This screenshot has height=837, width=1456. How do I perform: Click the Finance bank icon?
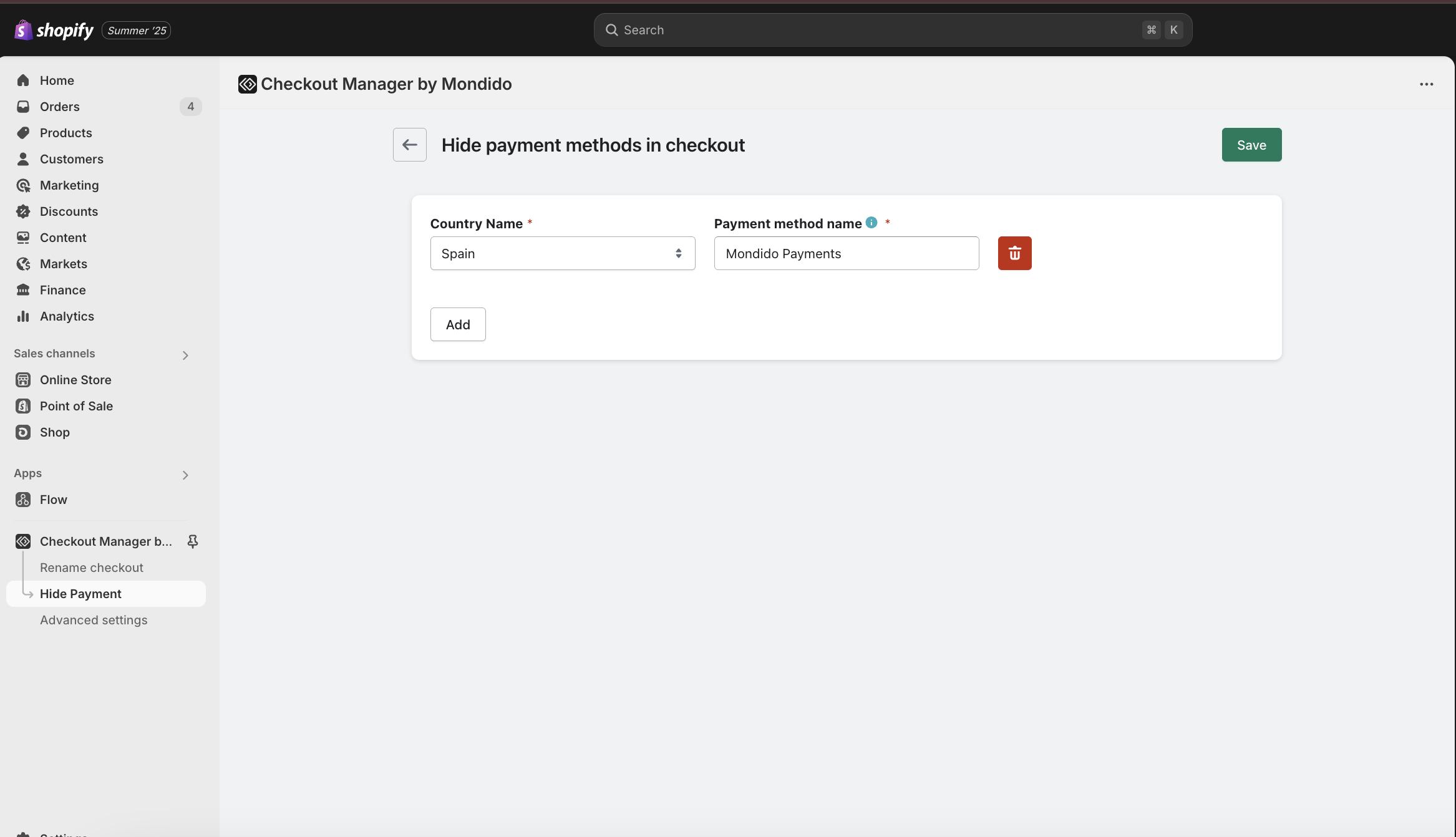(23, 290)
